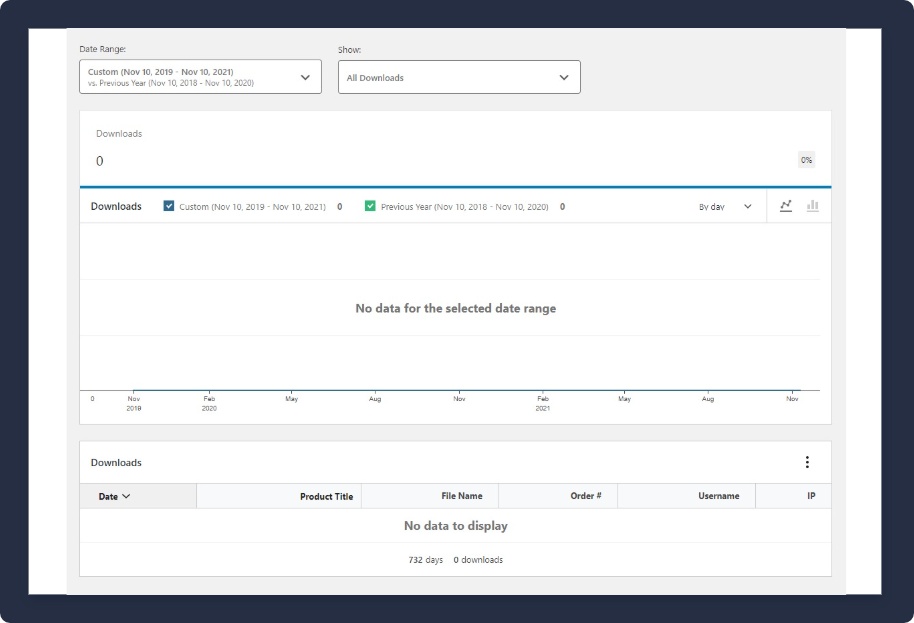The width and height of the screenshot is (914, 623).
Task: Expand the All Downloads filter dropdown
Action: click(x=459, y=77)
